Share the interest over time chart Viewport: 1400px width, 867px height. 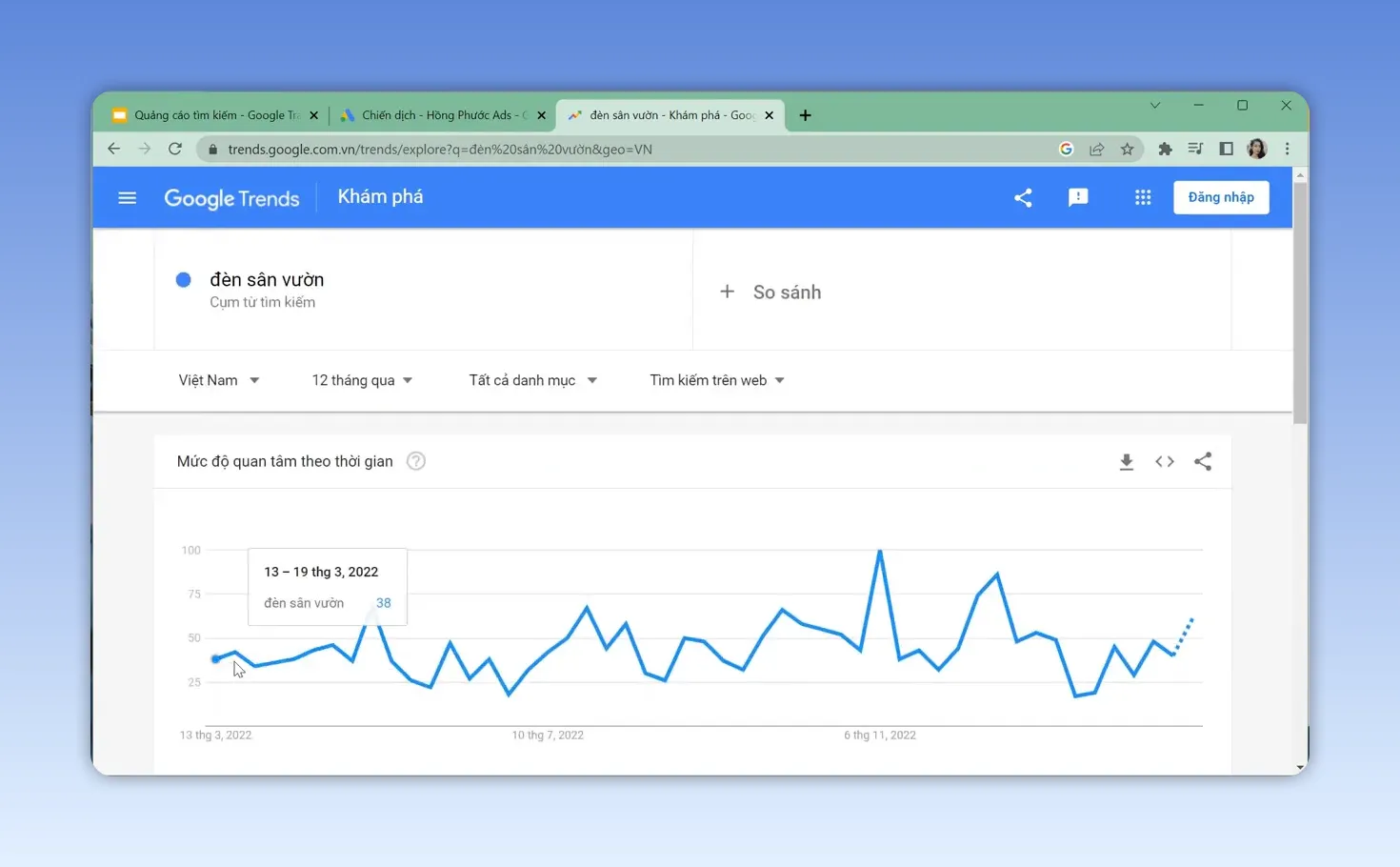[1203, 462]
